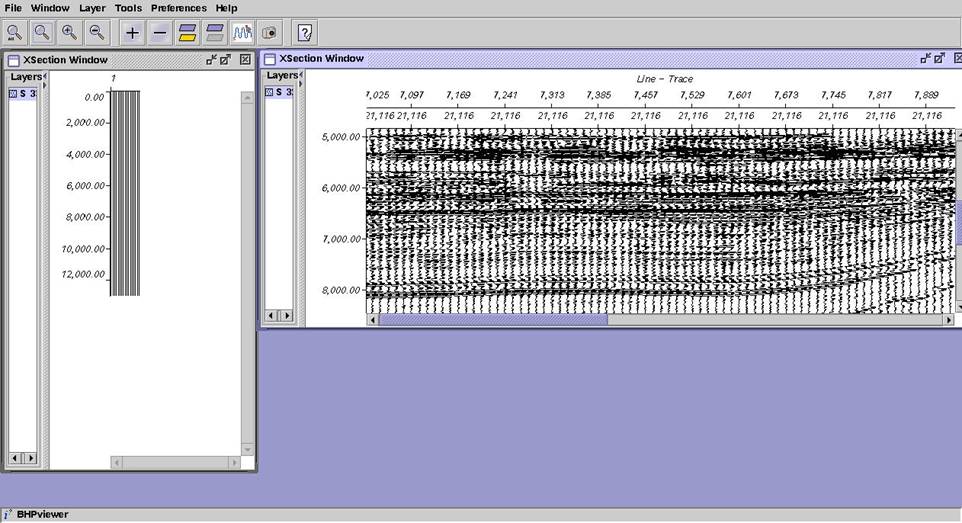Close the XSection window showing trace 1

click(x=245, y=60)
